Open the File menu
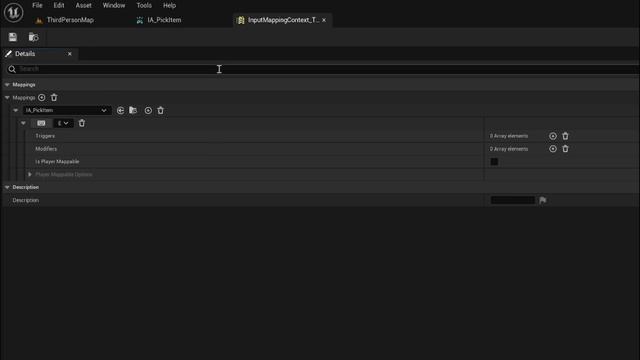The image size is (640, 360). click(x=37, y=5)
